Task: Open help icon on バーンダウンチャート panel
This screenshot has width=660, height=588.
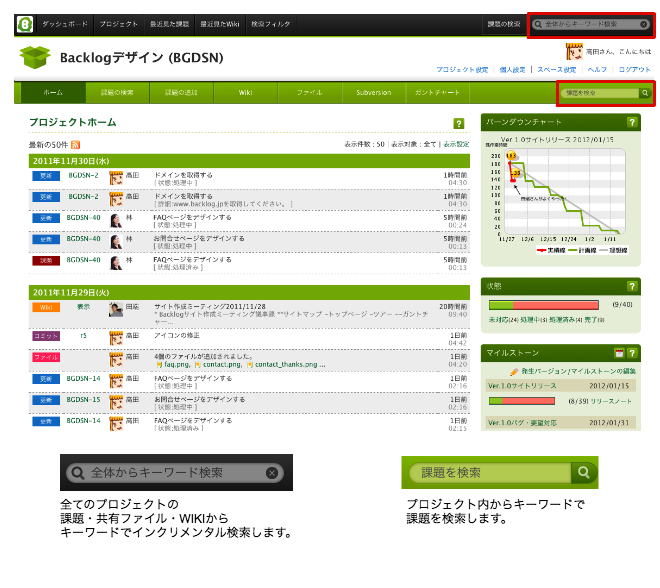Action: coord(631,122)
